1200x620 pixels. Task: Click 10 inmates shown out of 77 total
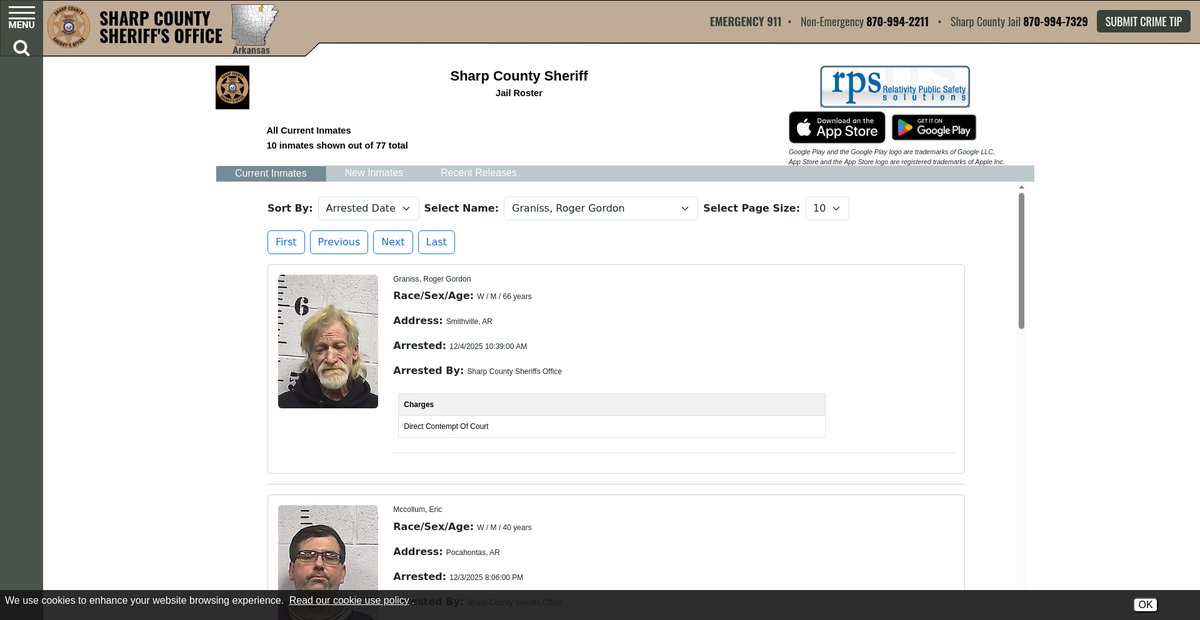coord(337,146)
